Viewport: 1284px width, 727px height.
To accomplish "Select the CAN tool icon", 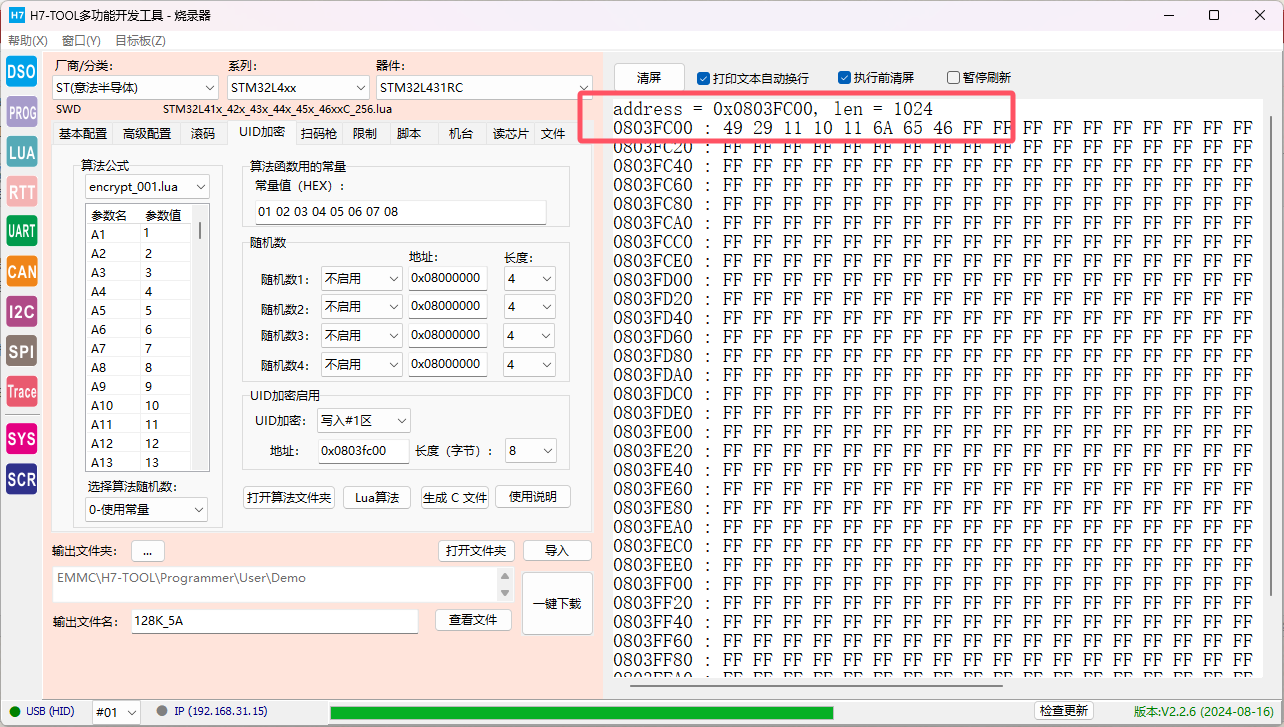I will pos(22,271).
